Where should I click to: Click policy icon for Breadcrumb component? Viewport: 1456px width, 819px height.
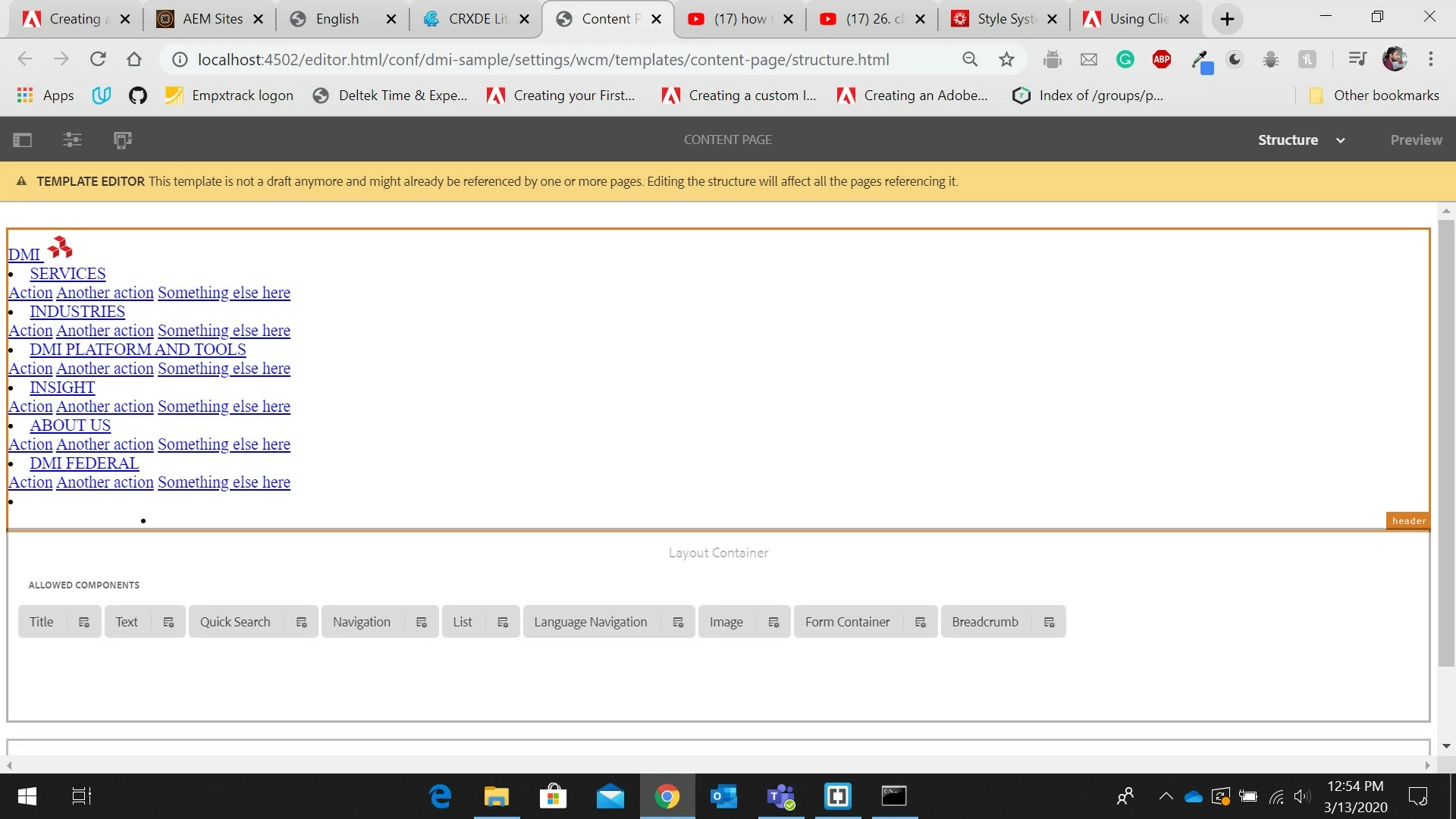pyautogui.click(x=1050, y=622)
